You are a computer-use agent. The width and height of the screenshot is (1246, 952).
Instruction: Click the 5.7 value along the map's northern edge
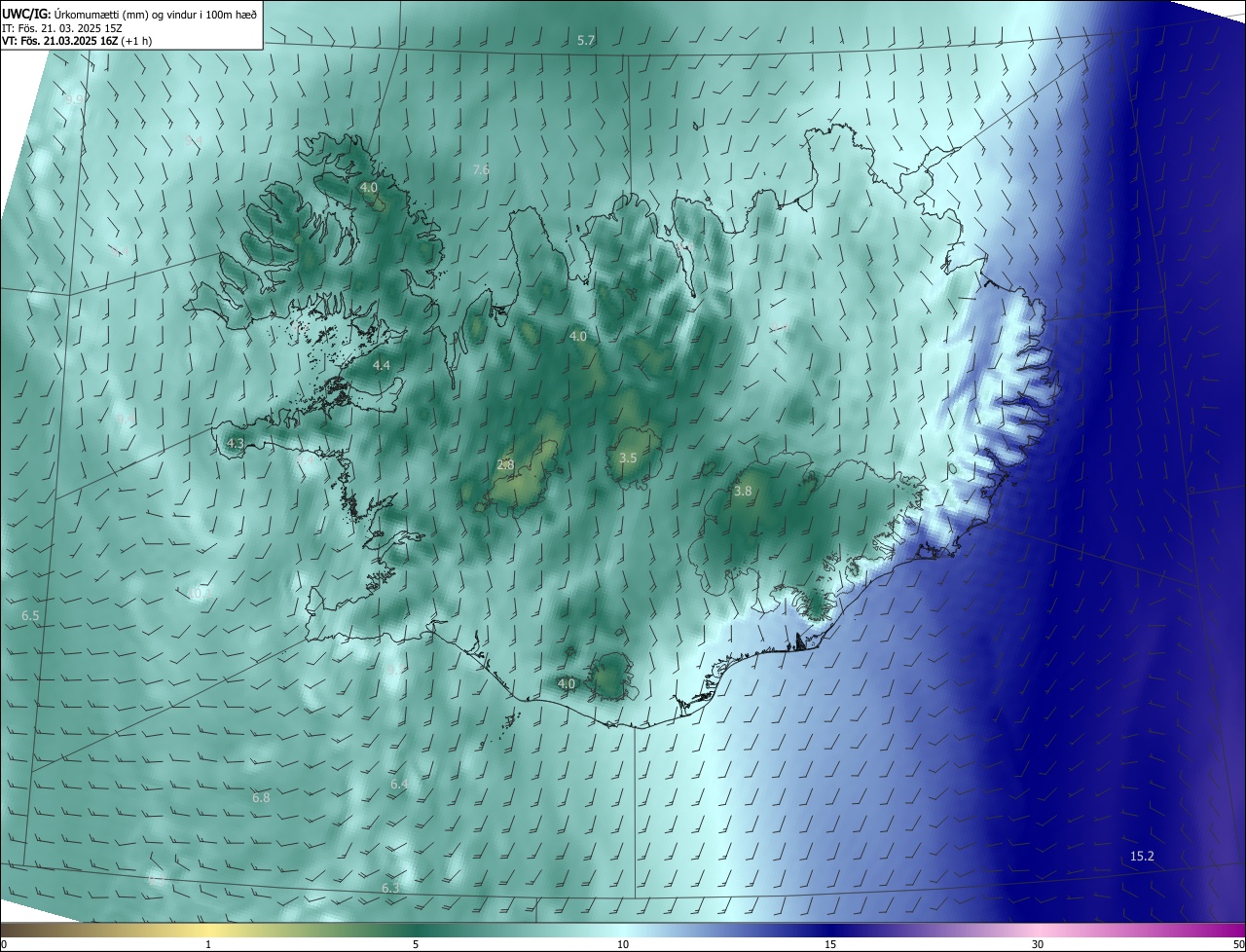tap(586, 40)
